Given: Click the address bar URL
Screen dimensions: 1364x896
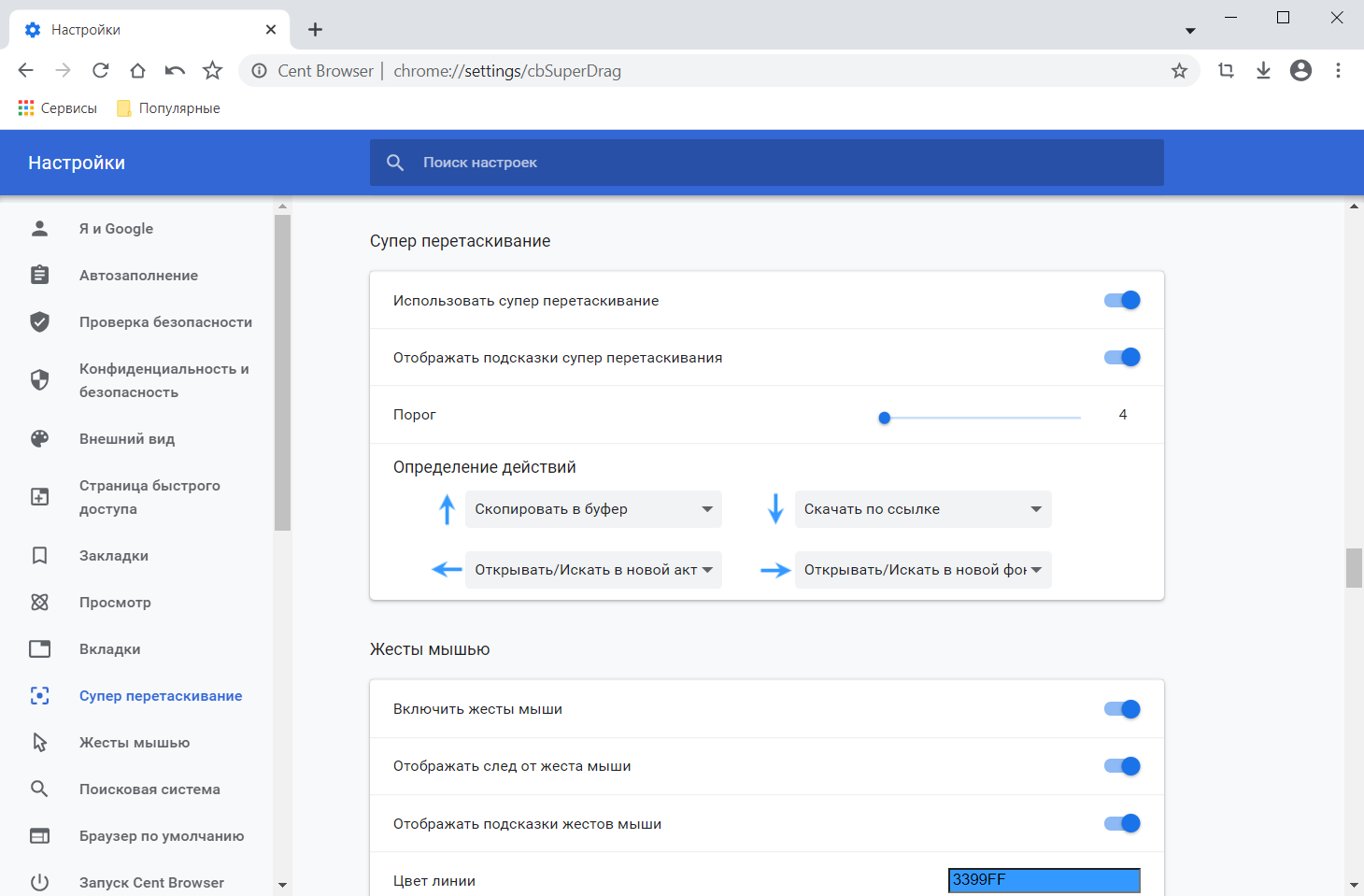Looking at the screenshot, I should tap(507, 71).
